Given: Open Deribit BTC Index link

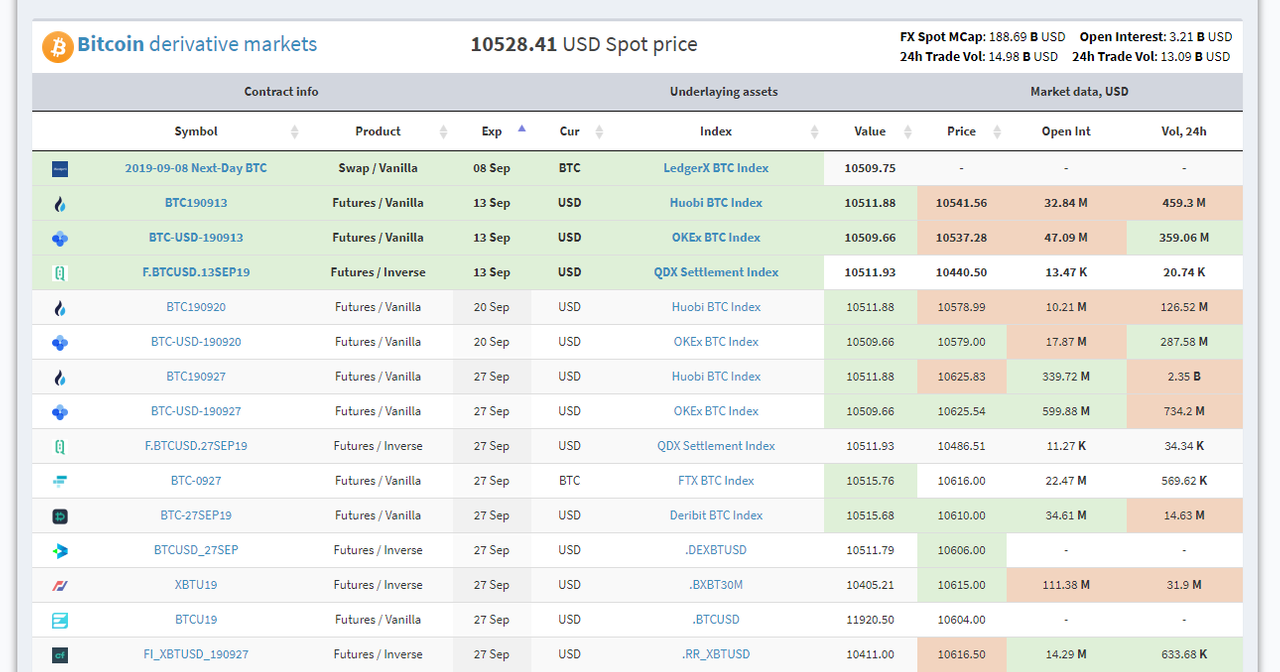Looking at the screenshot, I should pyautogui.click(x=716, y=515).
